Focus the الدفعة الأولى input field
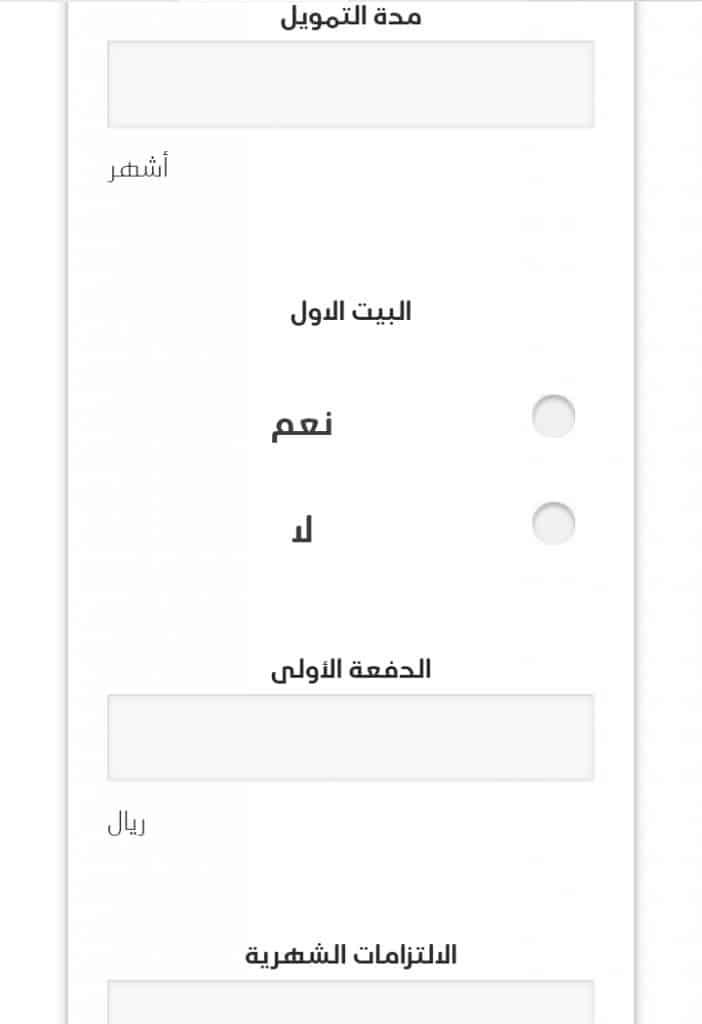The width and height of the screenshot is (702, 1024). click(351, 737)
